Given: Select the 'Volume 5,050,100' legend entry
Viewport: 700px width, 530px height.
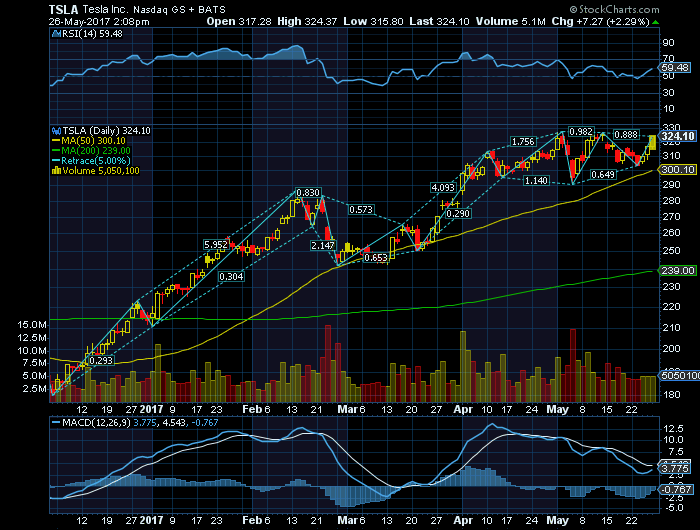Looking at the screenshot, I should point(101,171).
